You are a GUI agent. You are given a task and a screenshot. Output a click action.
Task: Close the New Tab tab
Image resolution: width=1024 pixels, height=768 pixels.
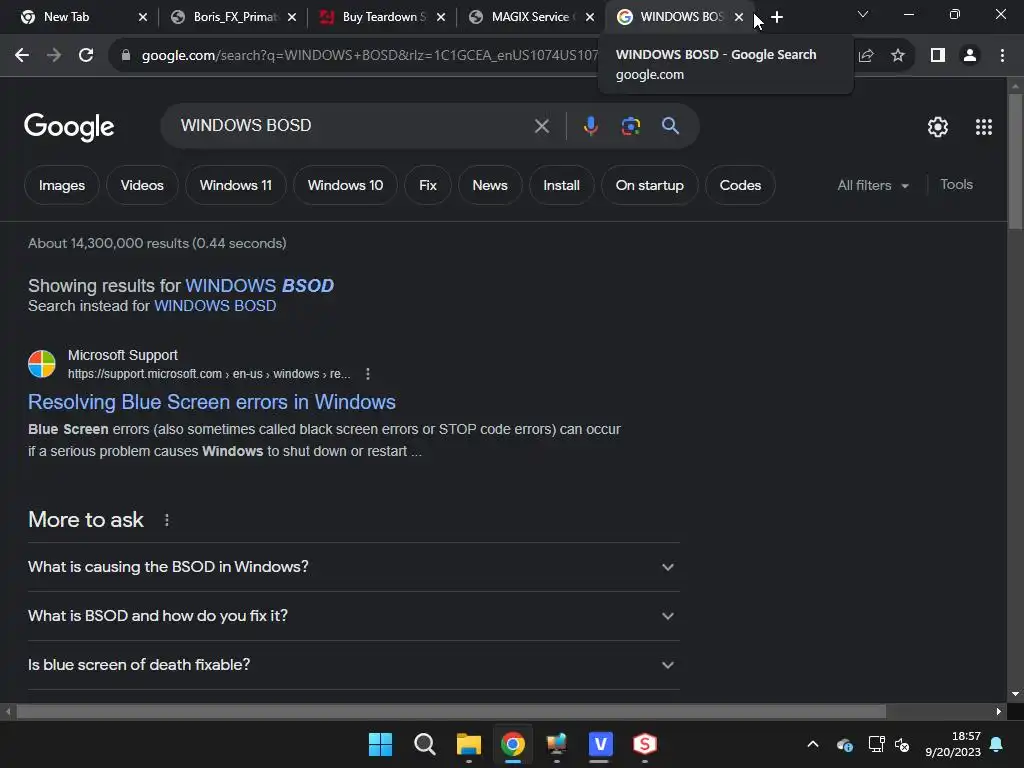(x=143, y=17)
